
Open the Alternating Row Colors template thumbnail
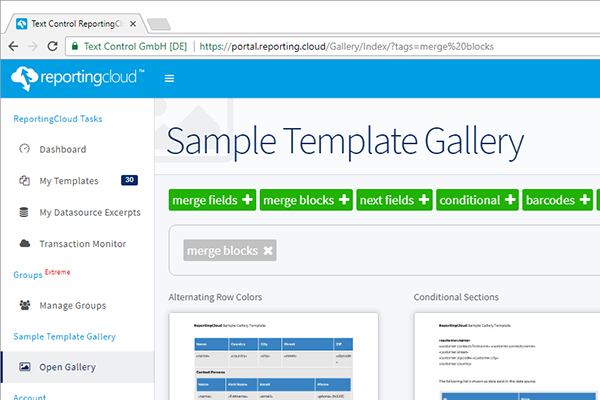[x=274, y=356]
